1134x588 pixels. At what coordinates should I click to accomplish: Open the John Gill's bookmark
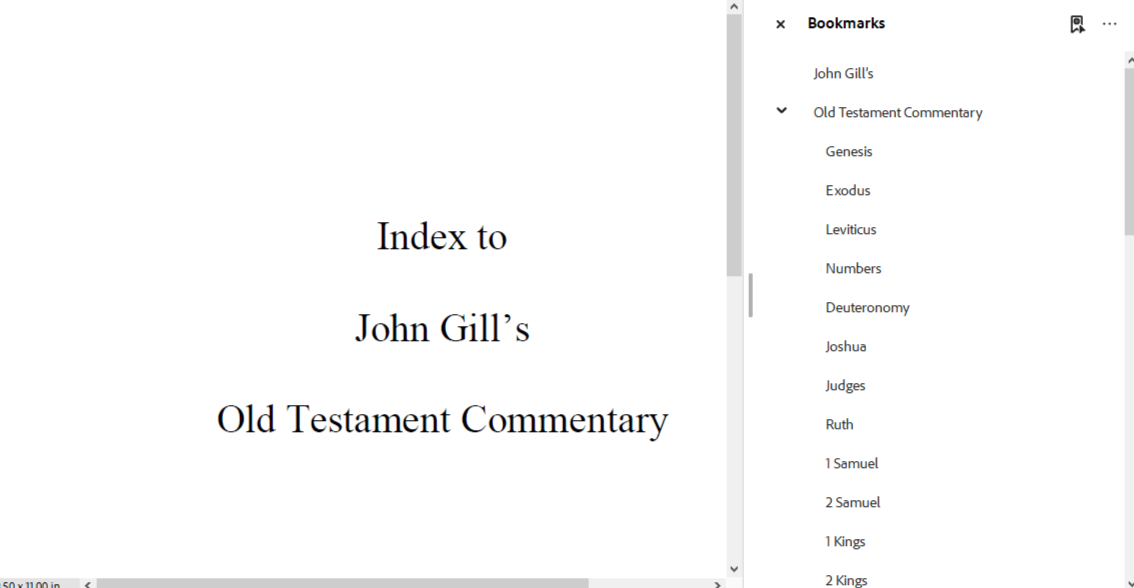[x=843, y=73]
